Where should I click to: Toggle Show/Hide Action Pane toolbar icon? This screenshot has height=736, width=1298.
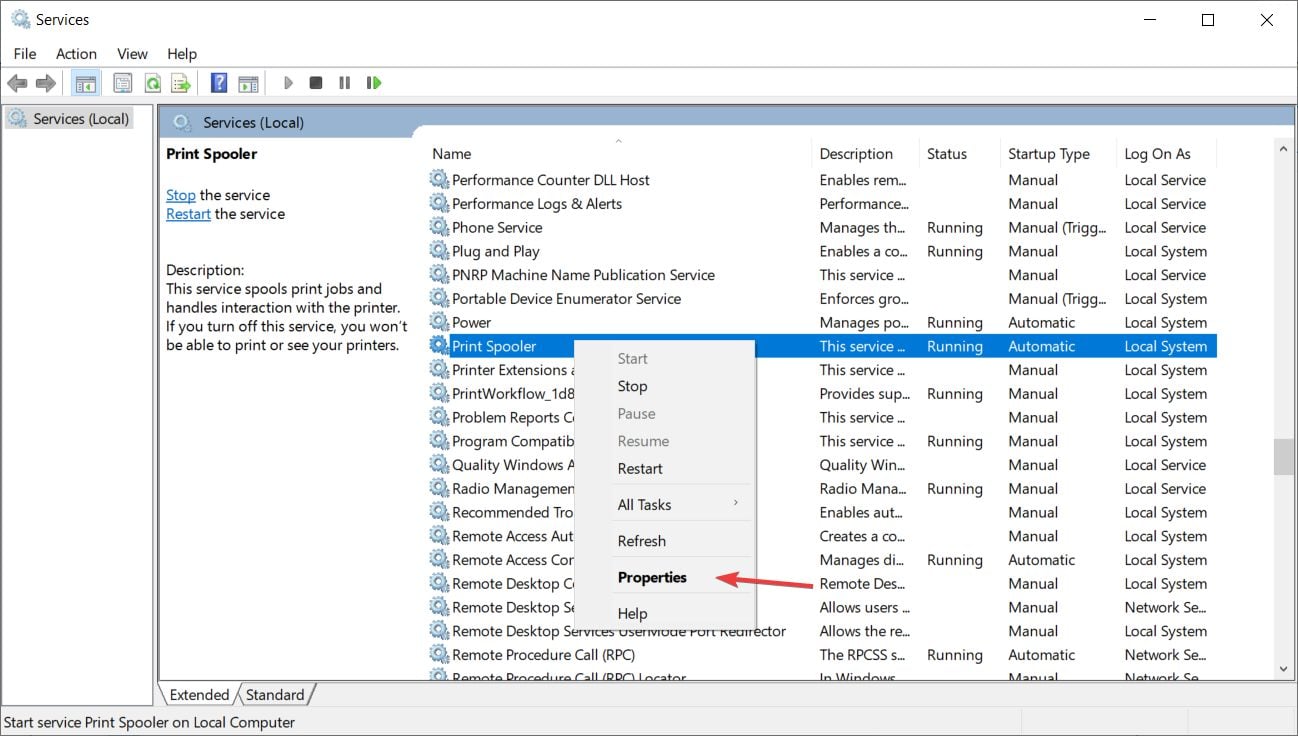tap(248, 83)
